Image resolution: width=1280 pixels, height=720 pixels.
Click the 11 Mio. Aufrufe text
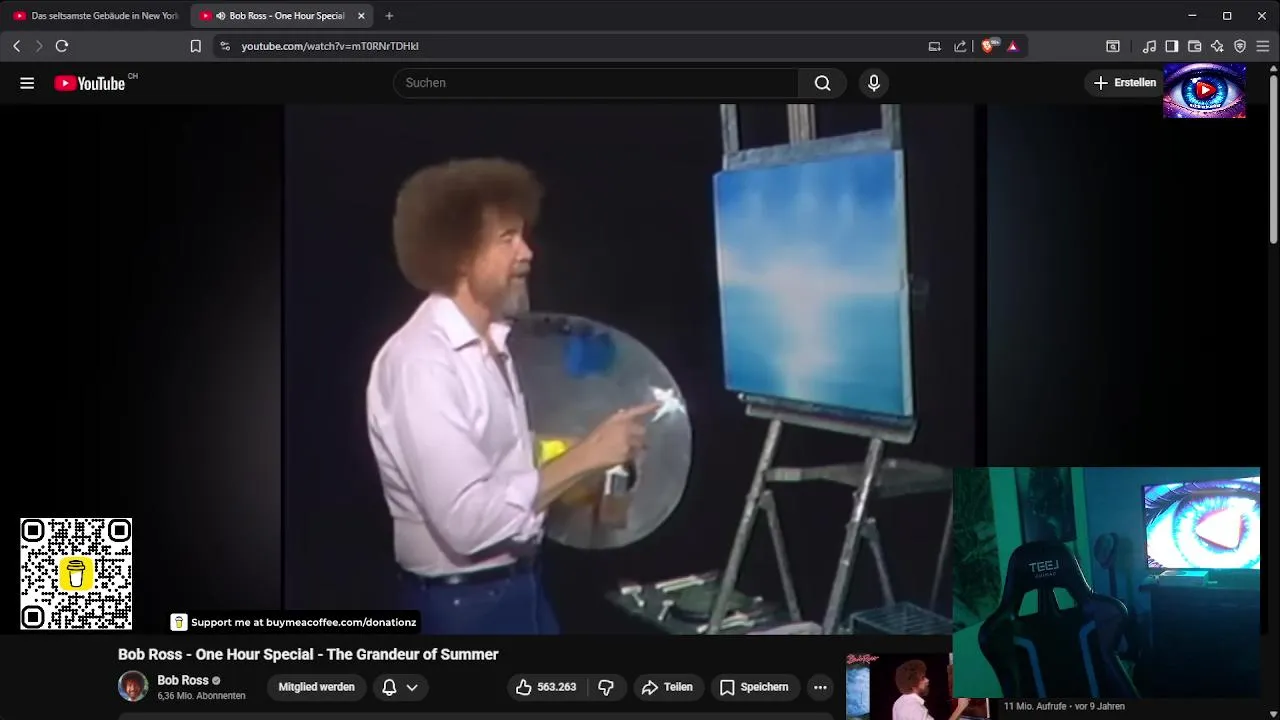(1036, 706)
